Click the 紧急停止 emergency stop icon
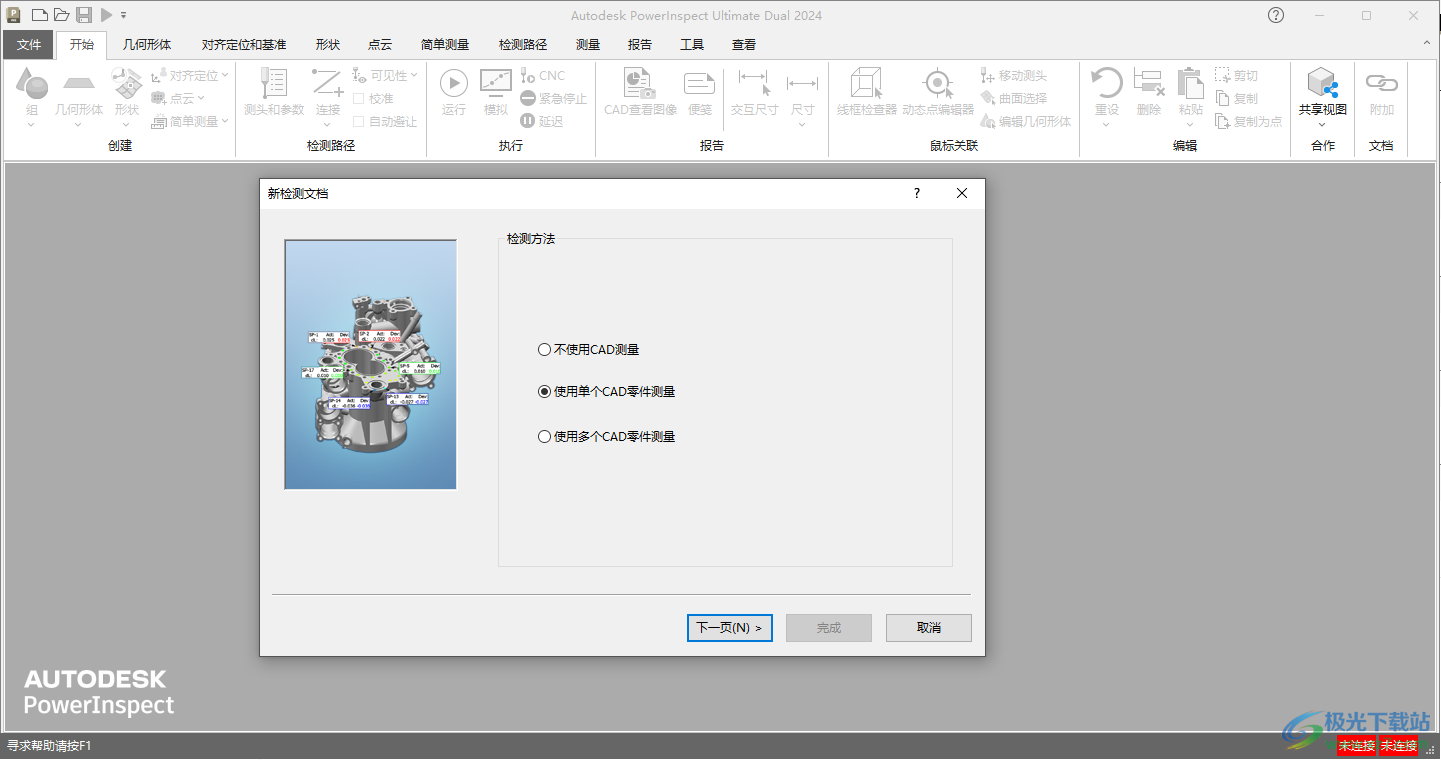This screenshot has height=760, width=1441. tap(528, 99)
